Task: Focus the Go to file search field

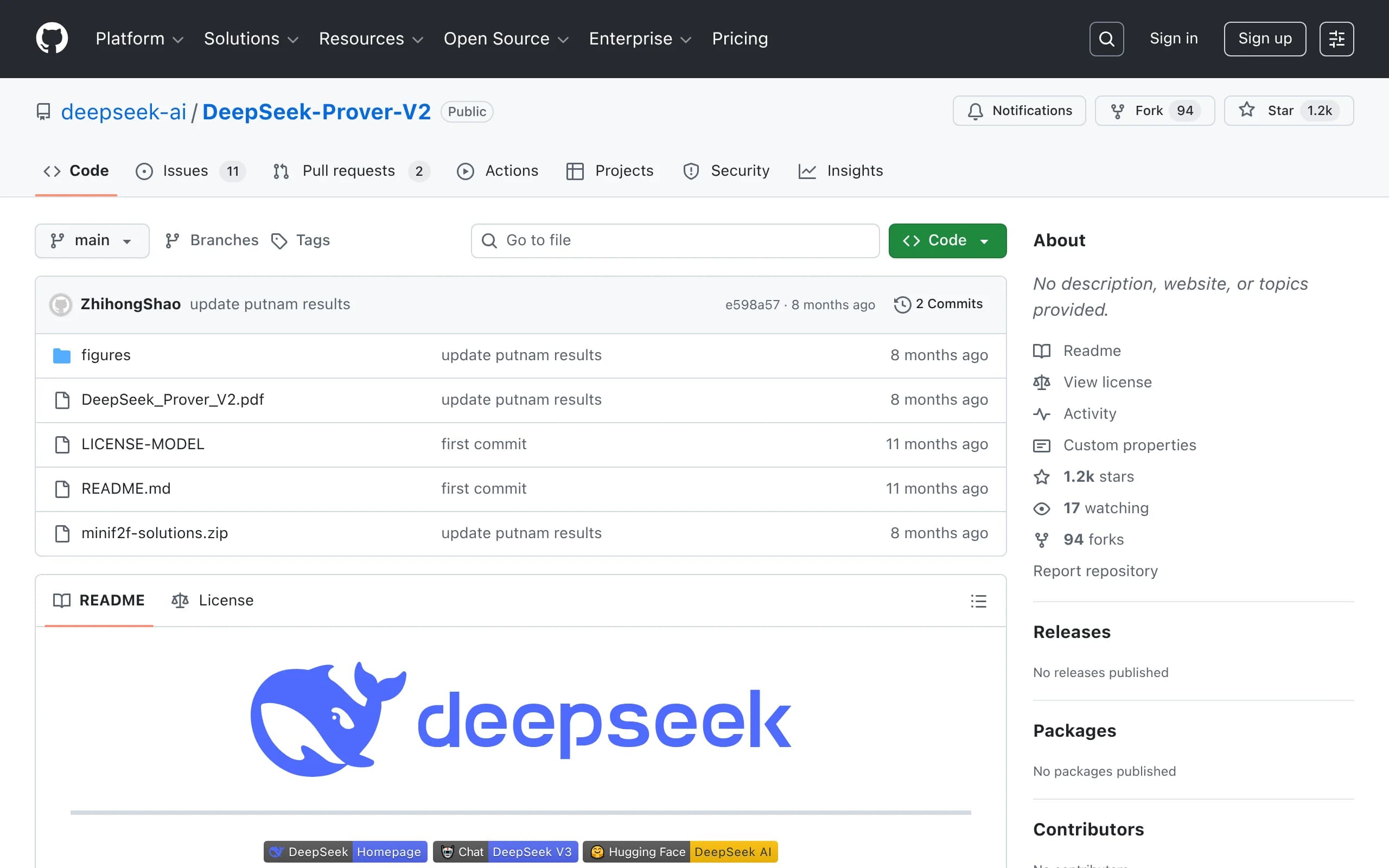Action: pos(675,241)
